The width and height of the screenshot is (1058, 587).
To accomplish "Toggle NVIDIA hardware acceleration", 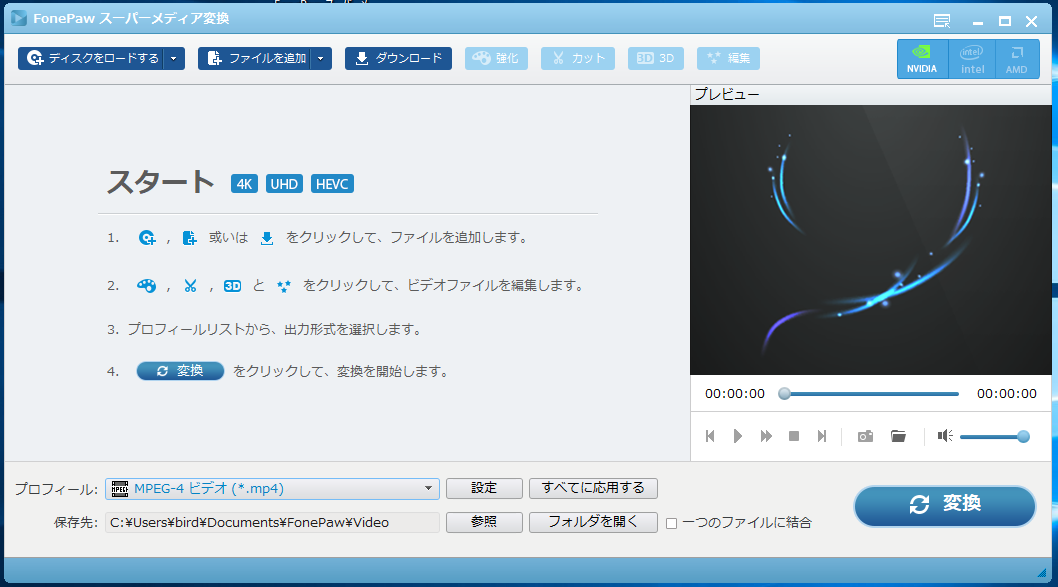I will 922,59.
